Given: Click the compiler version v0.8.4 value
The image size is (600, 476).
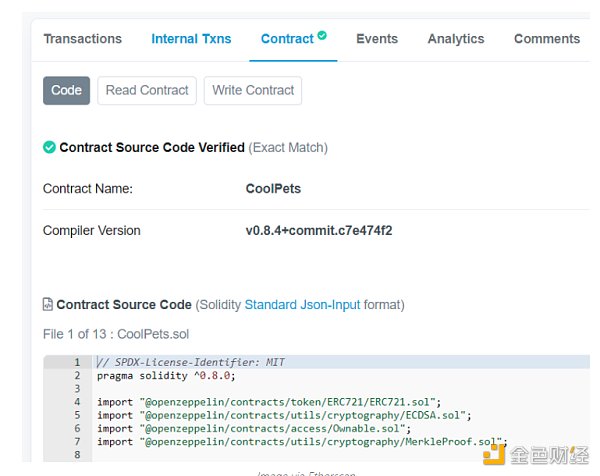Looking at the screenshot, I should point(319,231).
